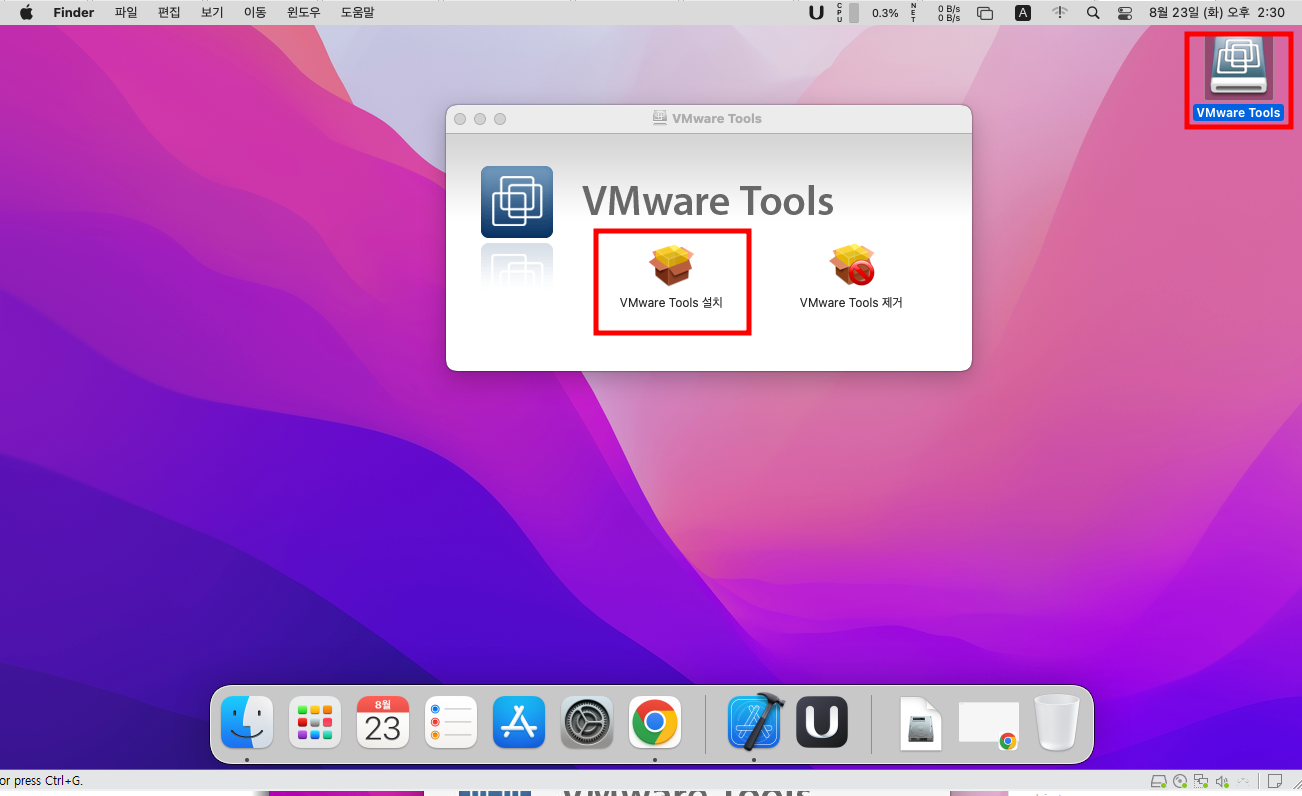
Task: Open the App Store Dock icon
Action: click(x=519, y=722)
